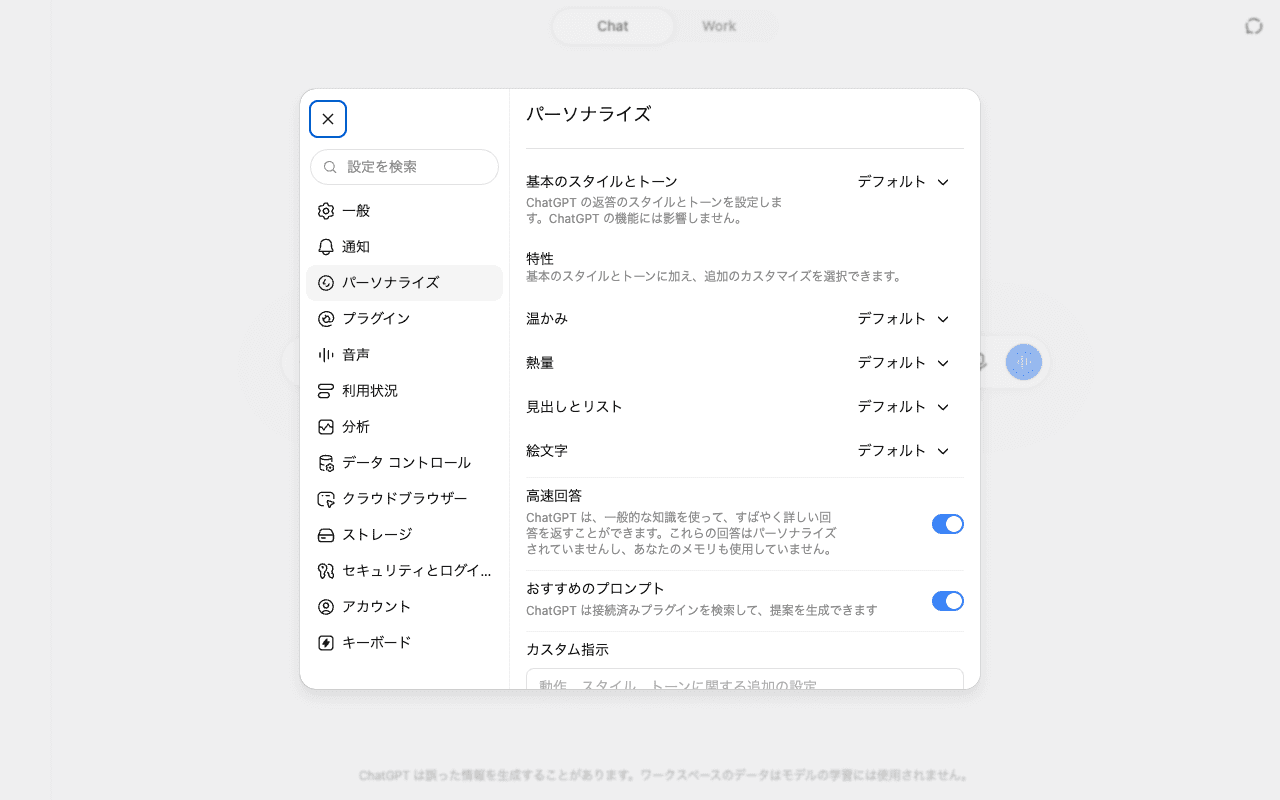Click the chart icon beside 分析
1280x800 pixels.
pos(326,427)
